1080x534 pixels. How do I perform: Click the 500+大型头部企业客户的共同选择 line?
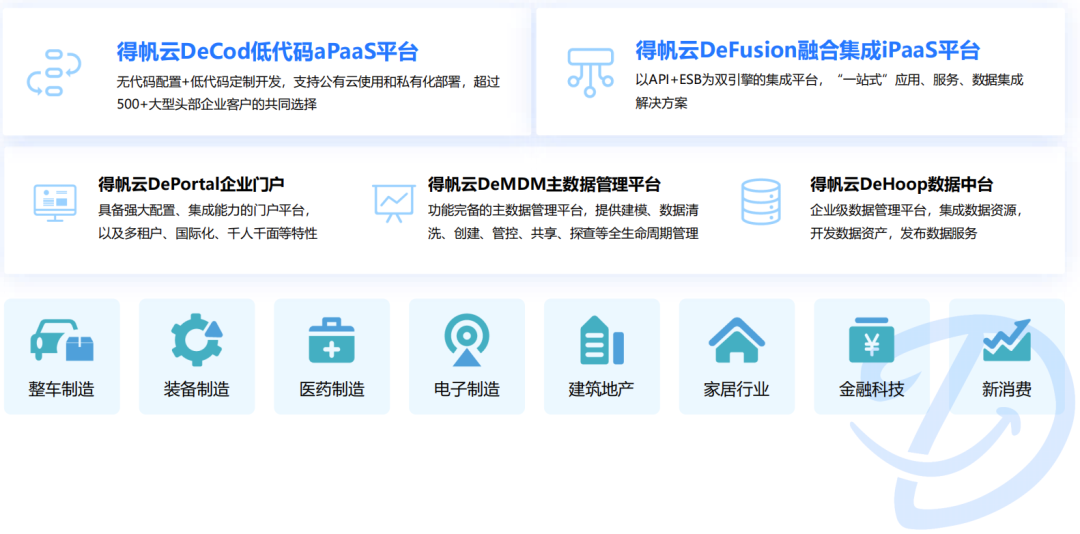tap(217, 105)
